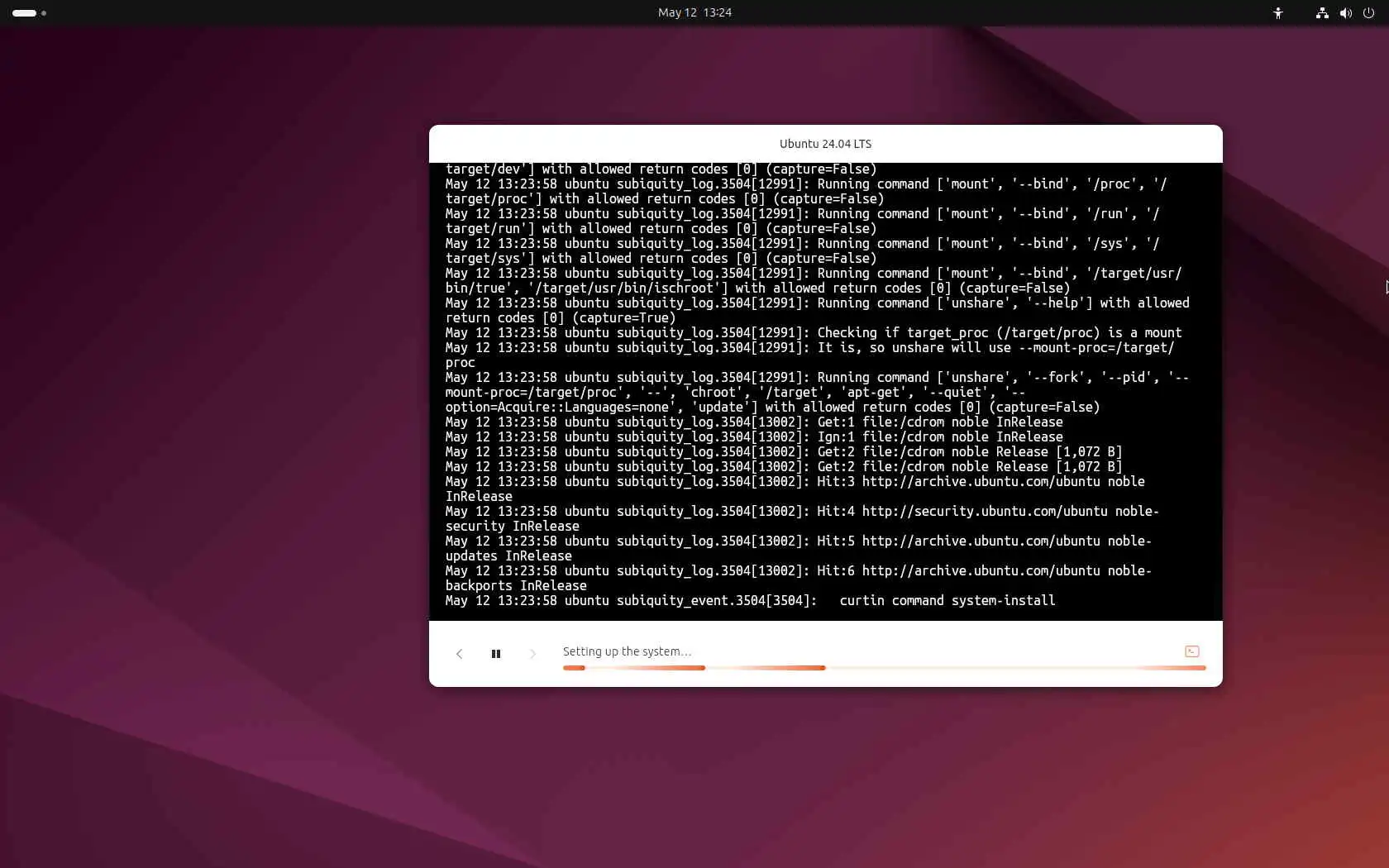Click the mount --bind '/sys' log line

(x=803, y=250)
